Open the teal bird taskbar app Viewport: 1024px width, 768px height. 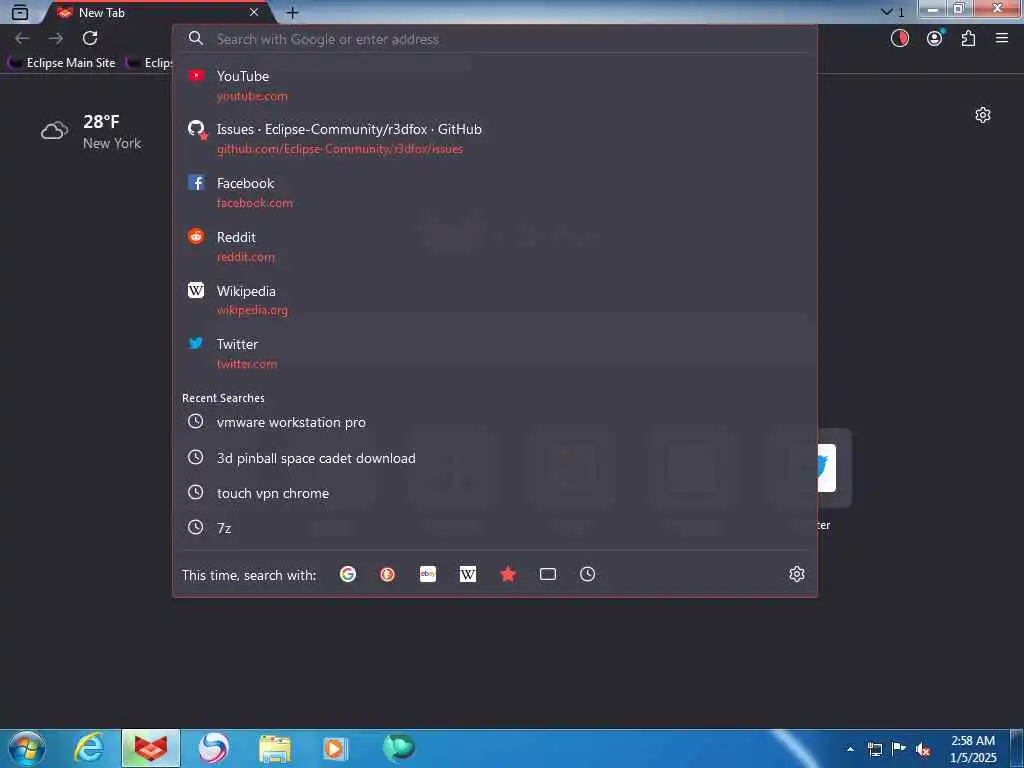coord(398,747)
